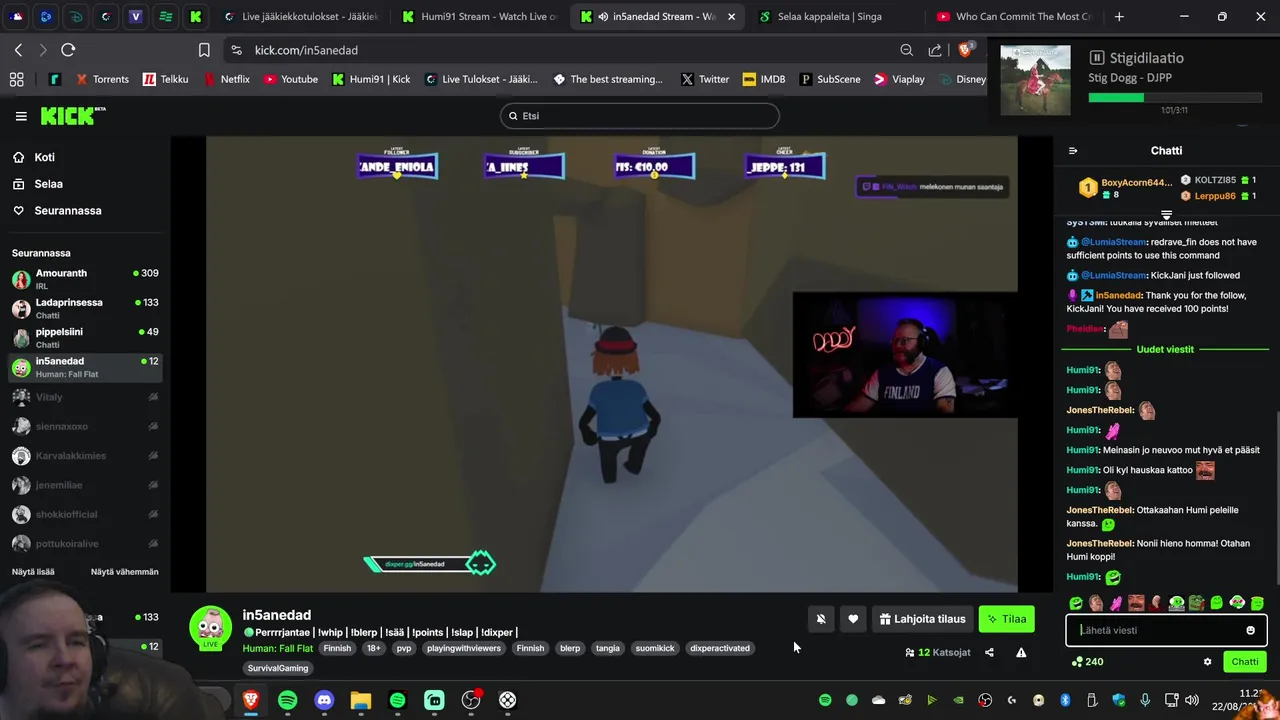Follow the channel with the heart icon
The height and width of the screenshot is (720, 1280).
pyautogui.click(x=853, y=619)
